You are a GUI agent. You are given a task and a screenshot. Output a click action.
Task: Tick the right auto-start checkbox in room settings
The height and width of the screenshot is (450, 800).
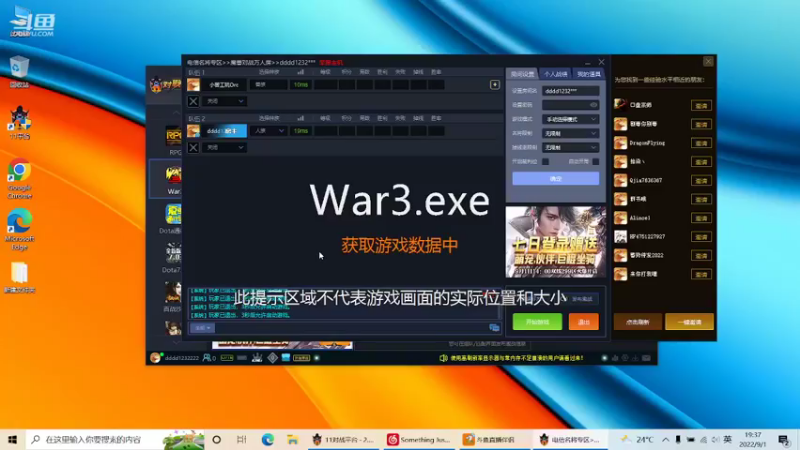595,162
